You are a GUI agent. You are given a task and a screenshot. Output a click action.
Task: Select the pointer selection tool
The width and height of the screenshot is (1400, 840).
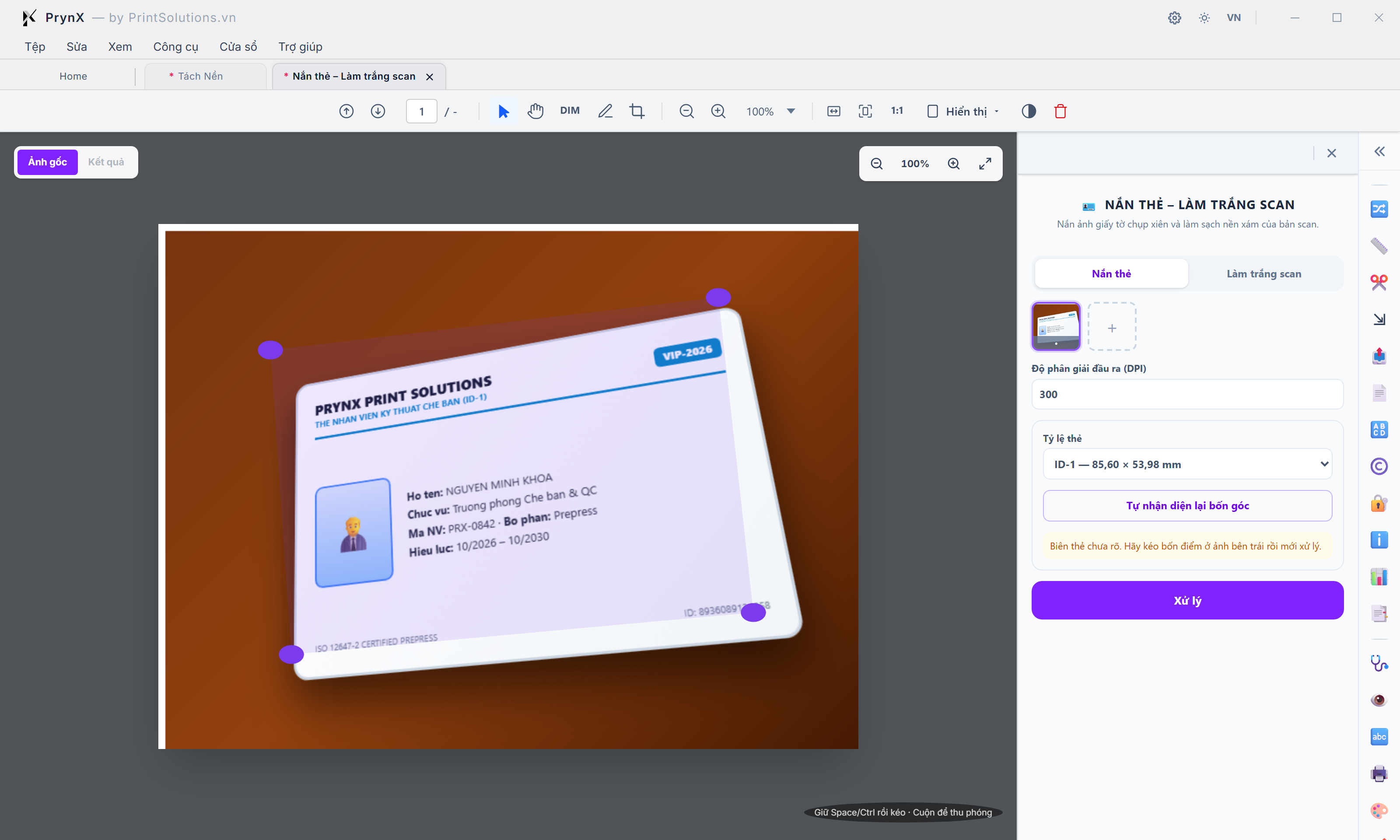[x=503, y=111]
